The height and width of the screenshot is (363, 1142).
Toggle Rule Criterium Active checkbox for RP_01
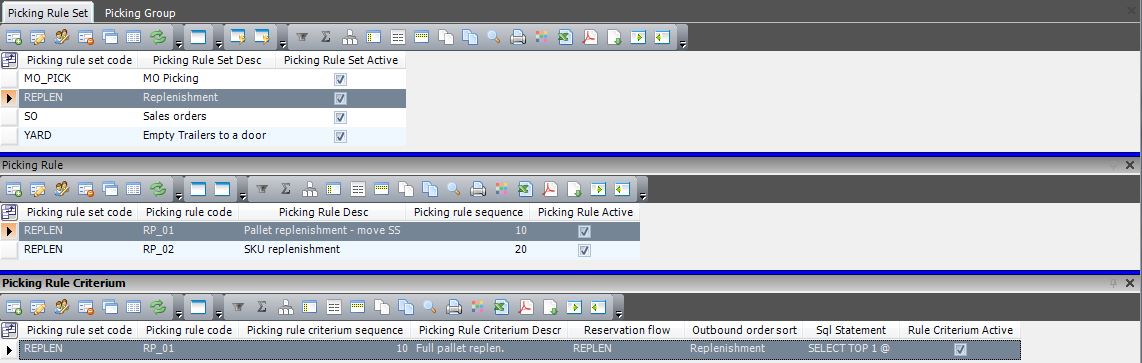pos(960,349)
